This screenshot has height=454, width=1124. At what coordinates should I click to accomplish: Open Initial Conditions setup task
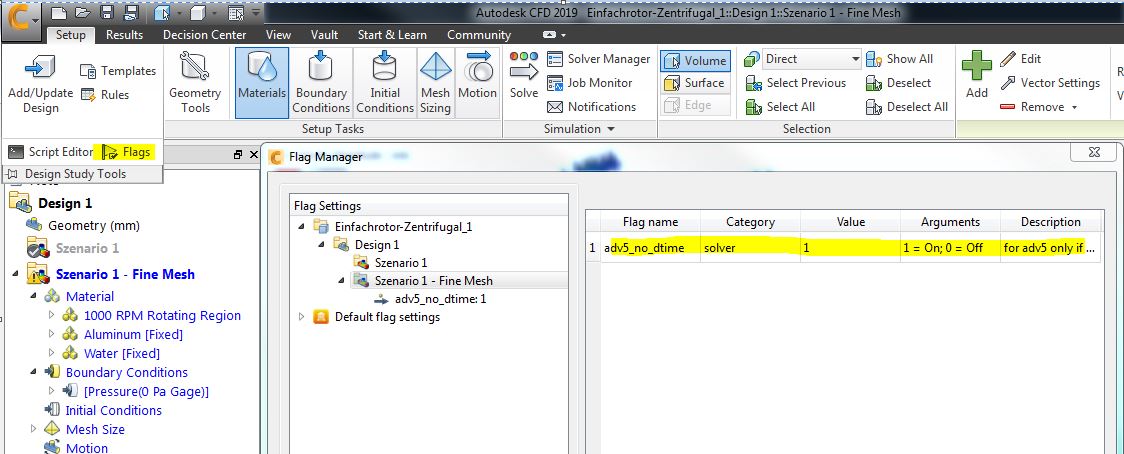coord(385,82)
